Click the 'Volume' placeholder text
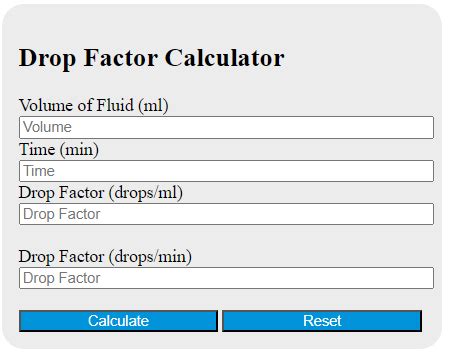Screen dimensions: 456x362 (47, 127)
